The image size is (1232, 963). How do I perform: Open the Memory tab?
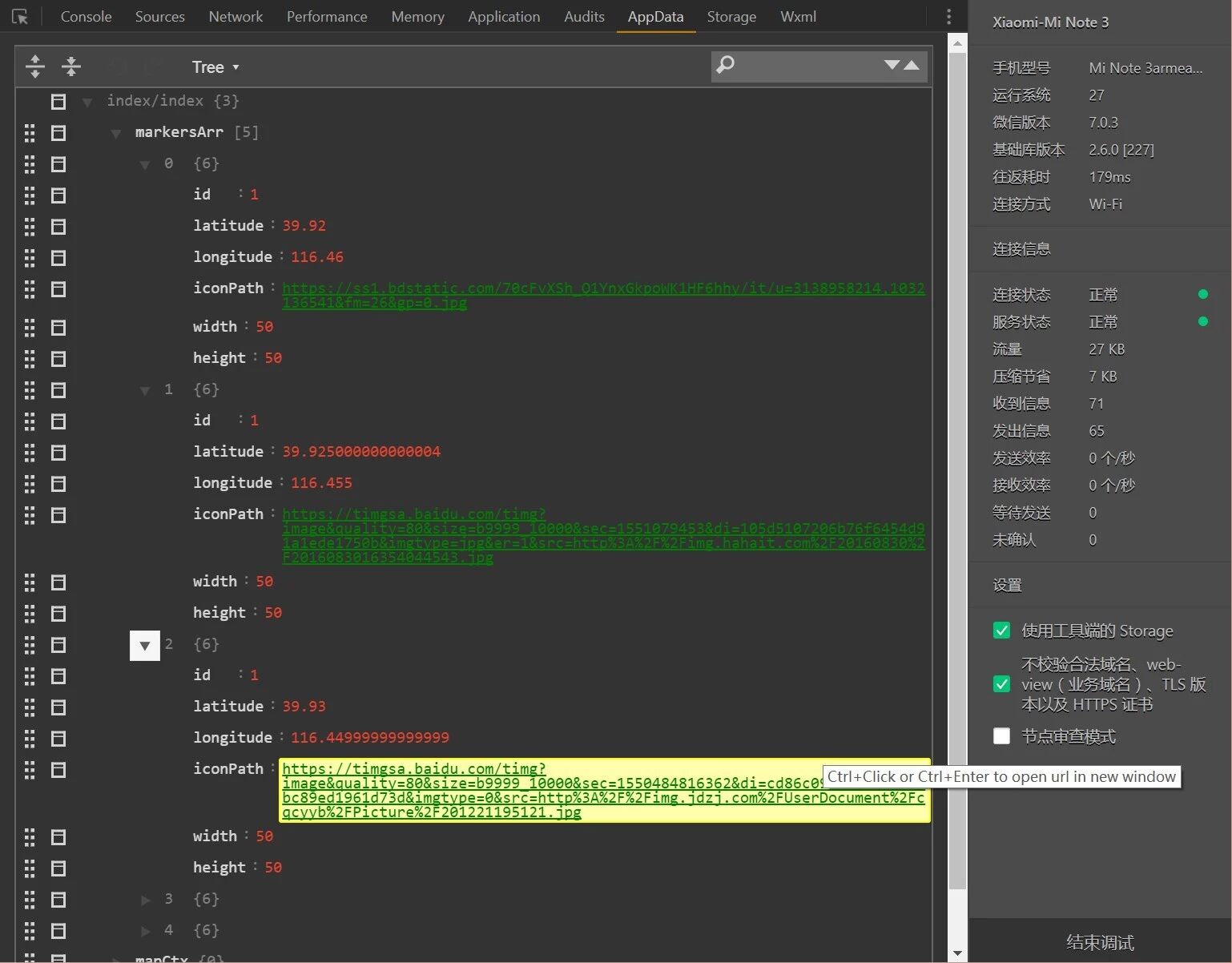(x=417, y=17)
